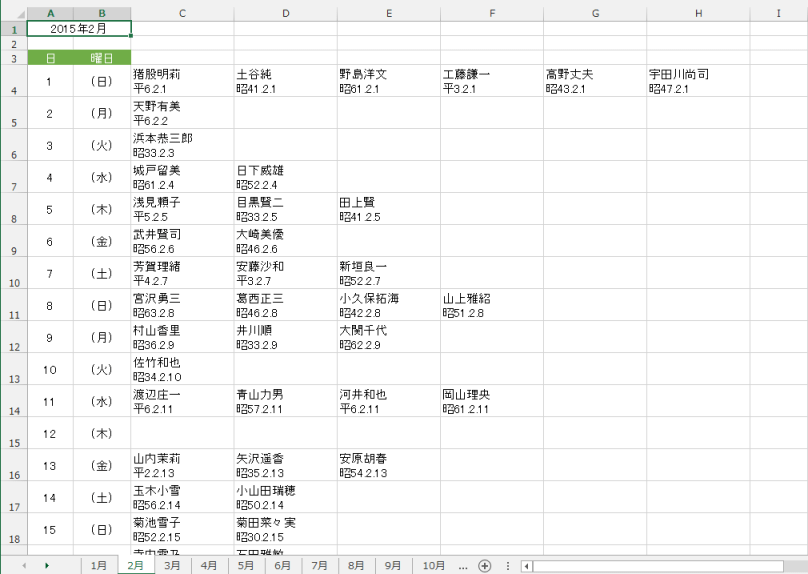Select cell with 大関千代
This screenshot has width=808, height=574.
click(x=389, y=337)
